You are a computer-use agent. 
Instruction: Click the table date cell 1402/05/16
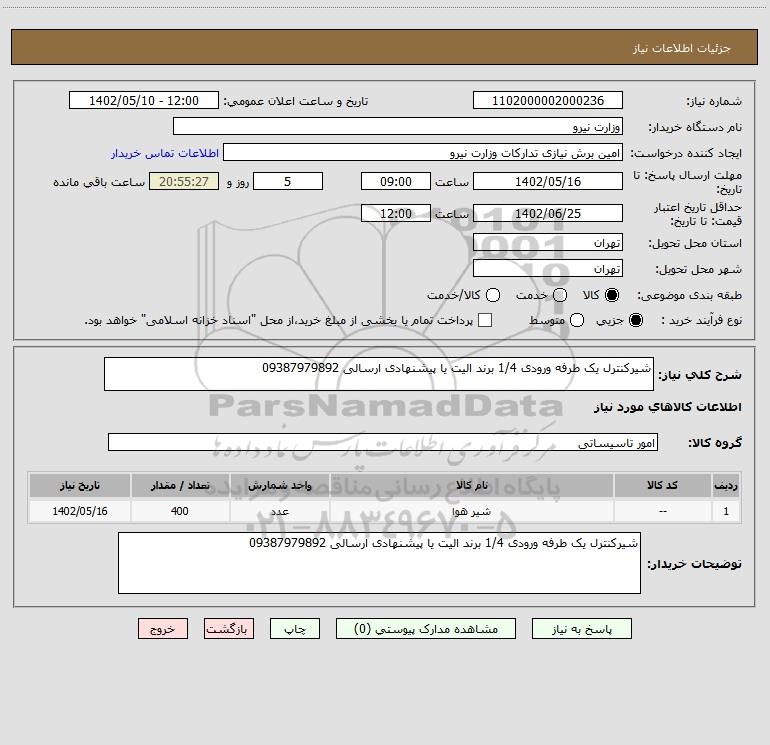[x=80, y=511]
